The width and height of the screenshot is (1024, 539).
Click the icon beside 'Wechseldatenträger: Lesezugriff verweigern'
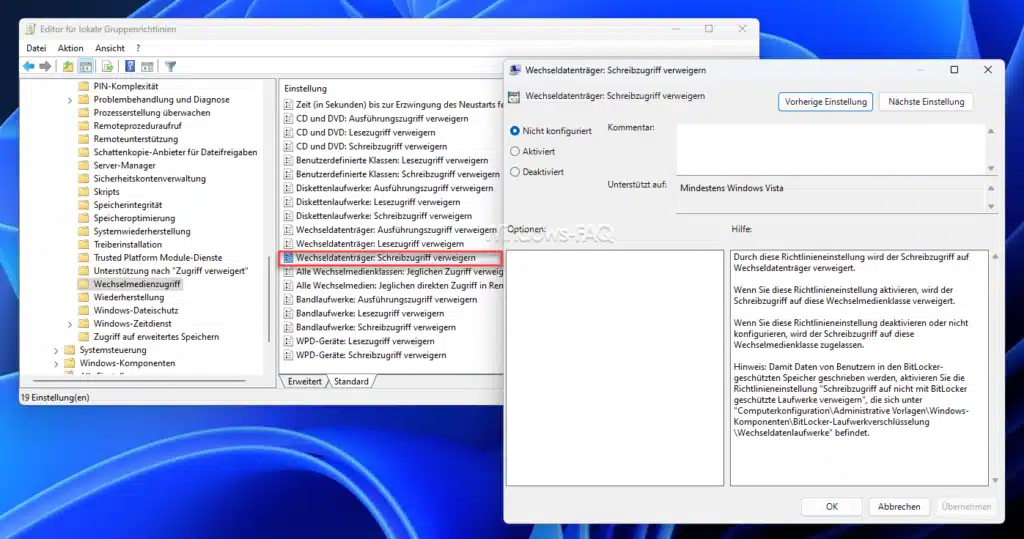(289, 244)
